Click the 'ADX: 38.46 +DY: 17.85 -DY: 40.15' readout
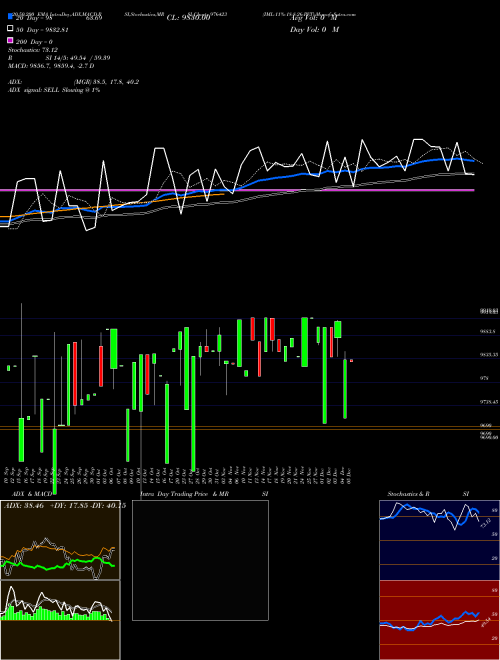Viewport: 500px width, 660px height. pyautogui.click(x=65, y=506)
